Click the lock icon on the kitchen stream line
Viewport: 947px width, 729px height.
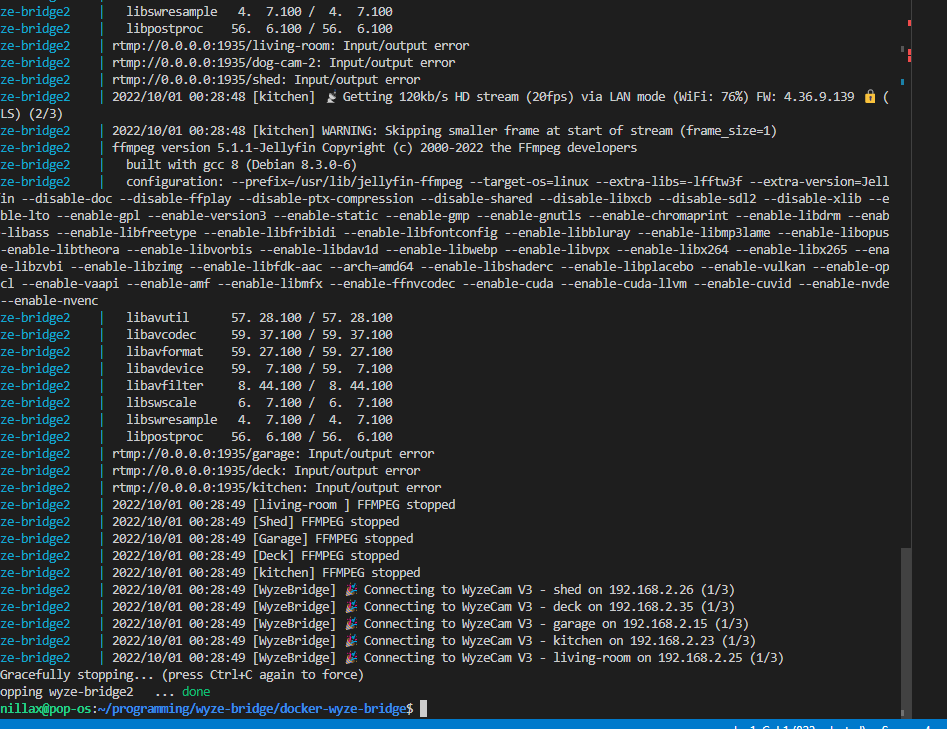coord(869,96)
